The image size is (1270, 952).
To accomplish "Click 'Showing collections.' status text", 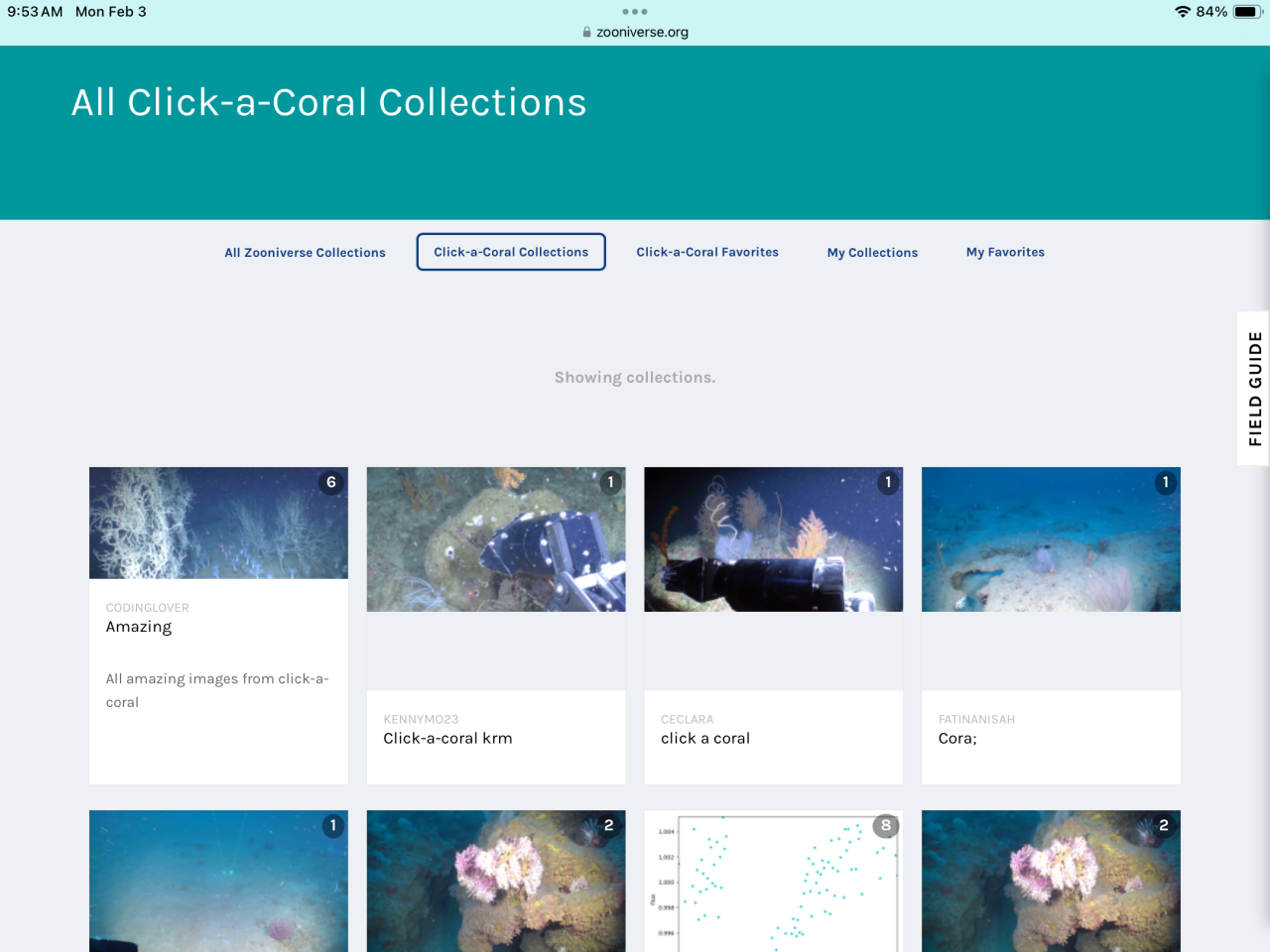I will tap(635, 378).
